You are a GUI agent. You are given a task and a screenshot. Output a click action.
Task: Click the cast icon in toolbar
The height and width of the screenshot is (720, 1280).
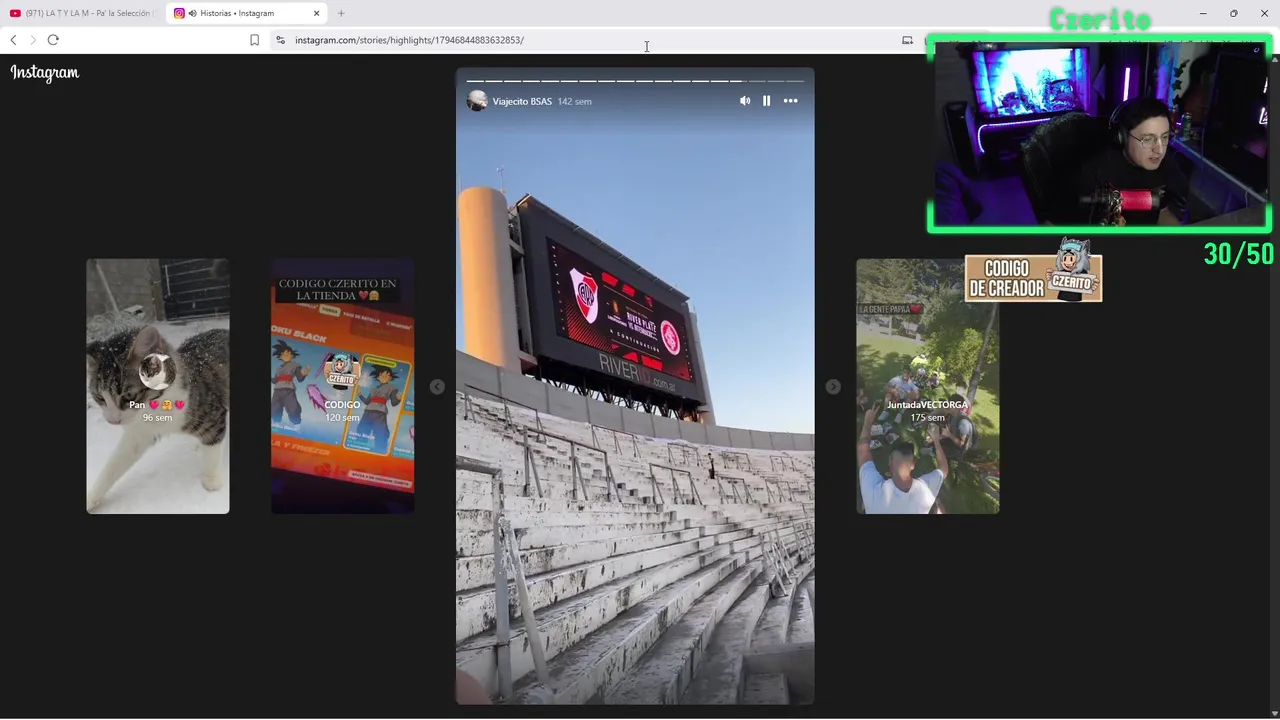pyautogui.click(x=907, y=40)
